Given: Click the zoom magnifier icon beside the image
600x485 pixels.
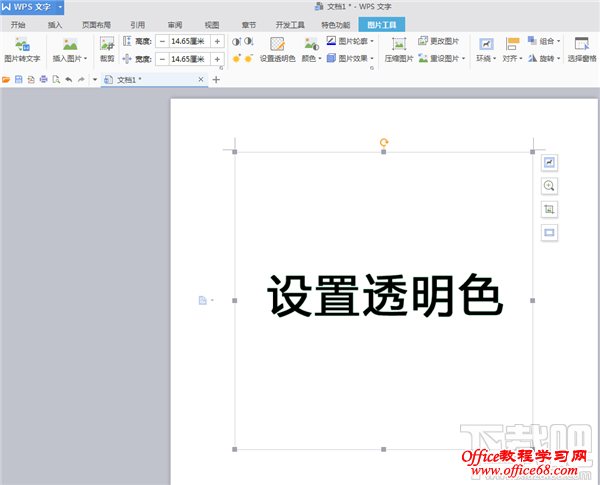Looking at the screenshot, I should pyautogui.click(x=549, y=186).
